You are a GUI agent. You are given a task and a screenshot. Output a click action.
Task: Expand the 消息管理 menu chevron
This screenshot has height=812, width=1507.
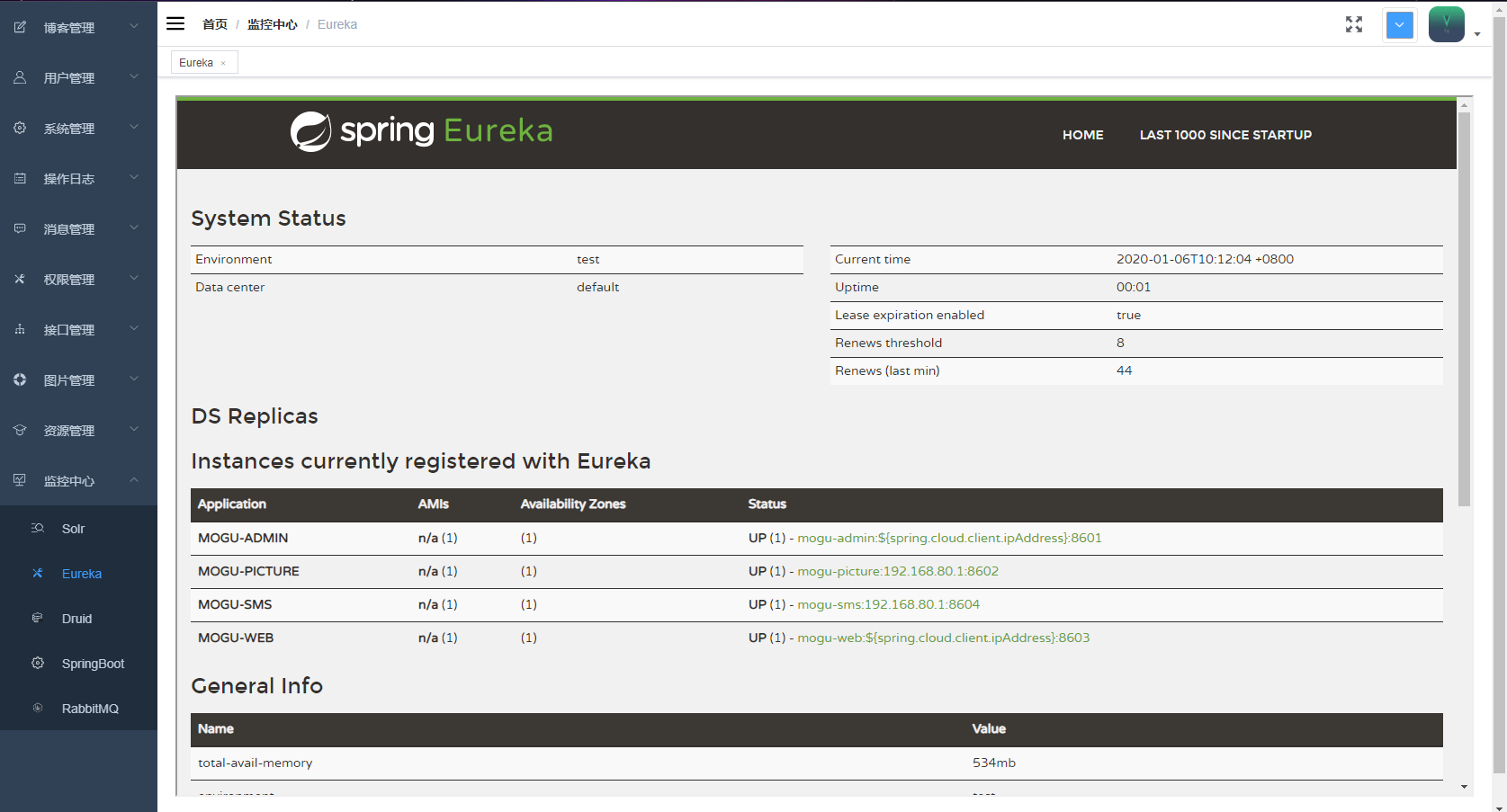(x=134, y=228)
